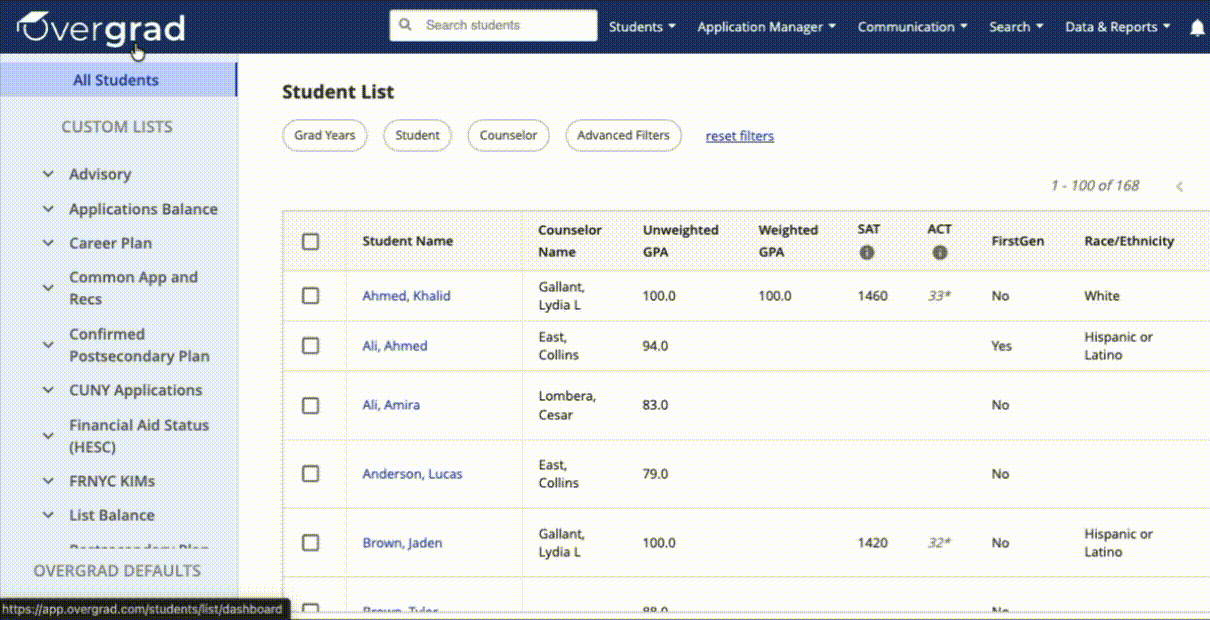
Task: Select the All Students tab
Action: [x=117, y=80]
